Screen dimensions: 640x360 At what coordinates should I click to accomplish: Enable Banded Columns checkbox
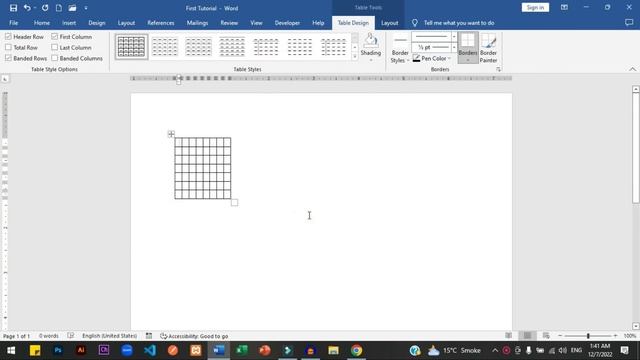pyautogui.click(x=54, y=58)
